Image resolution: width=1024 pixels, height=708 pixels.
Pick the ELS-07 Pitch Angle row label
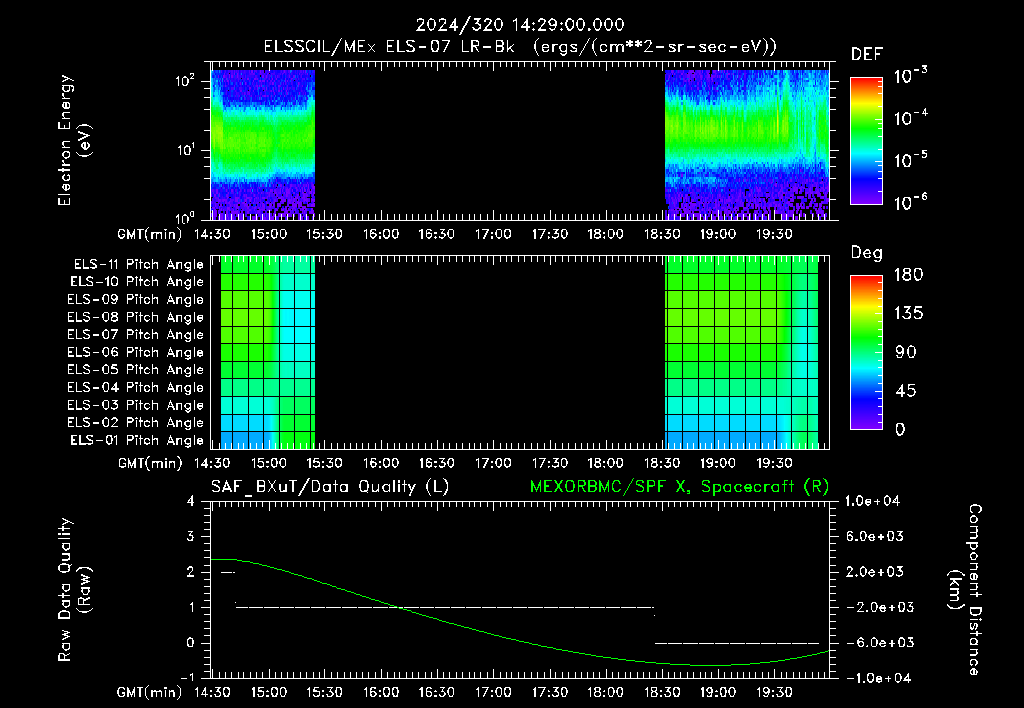coord(135,334)
